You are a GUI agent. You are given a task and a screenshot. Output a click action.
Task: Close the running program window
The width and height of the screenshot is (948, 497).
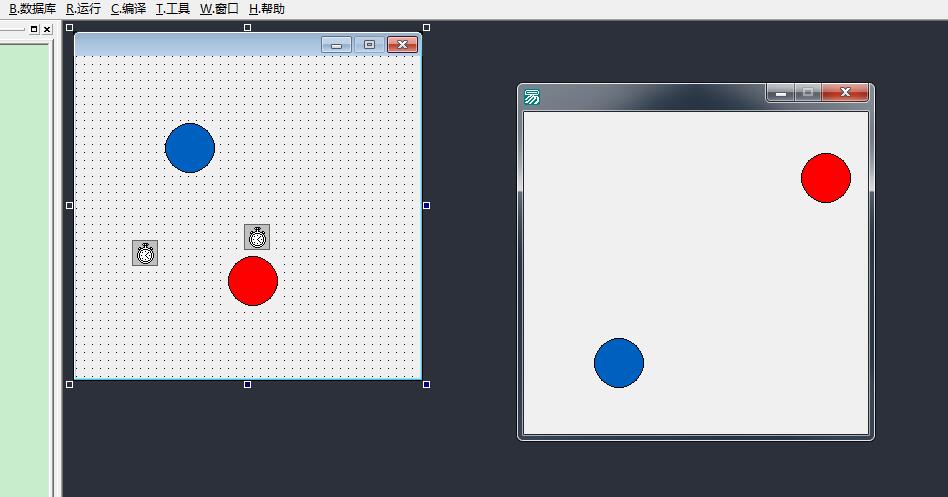(845, 93)
